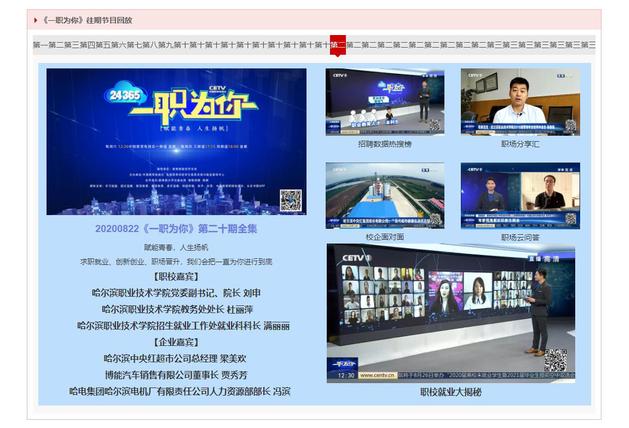Click www.cetv.cn ticker in large thumbnail
Viewport: 629px width, 428px height.
[377, 375]
